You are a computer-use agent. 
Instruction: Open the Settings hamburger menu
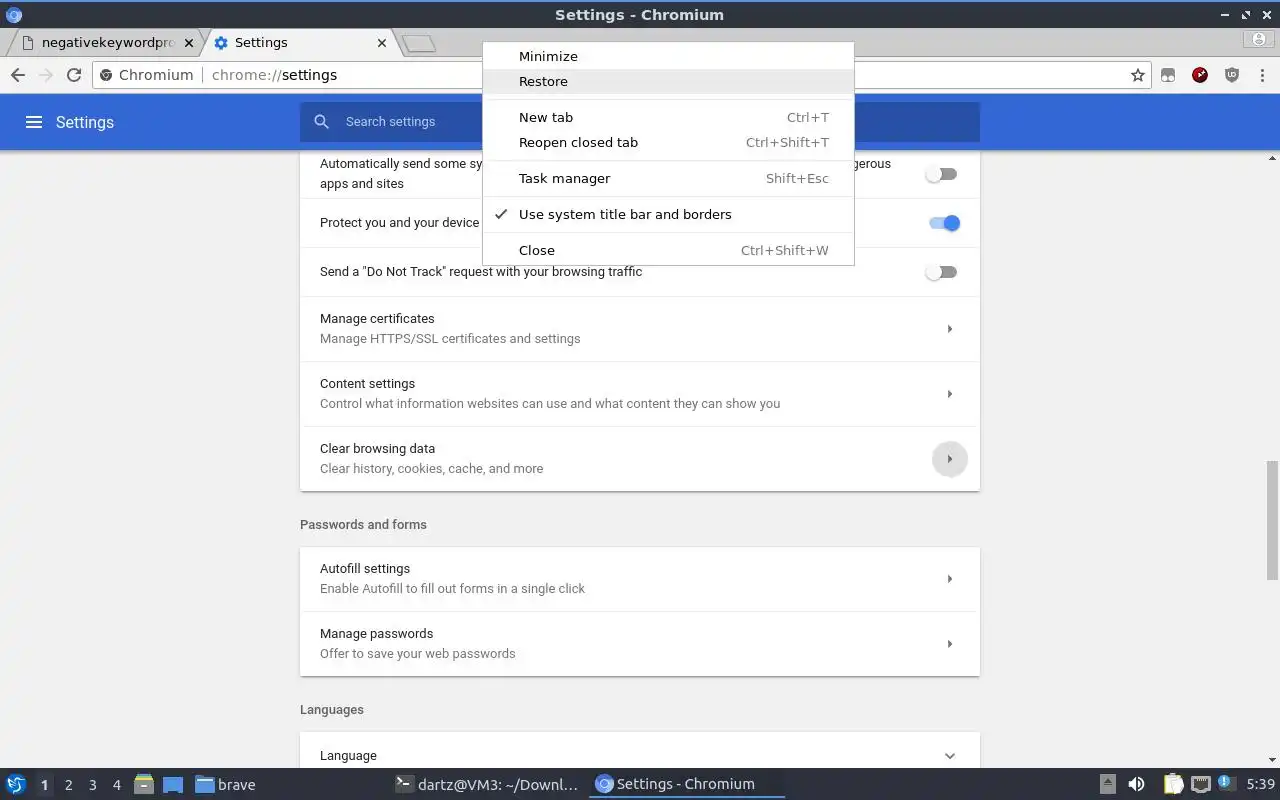(x=34, y=122)
